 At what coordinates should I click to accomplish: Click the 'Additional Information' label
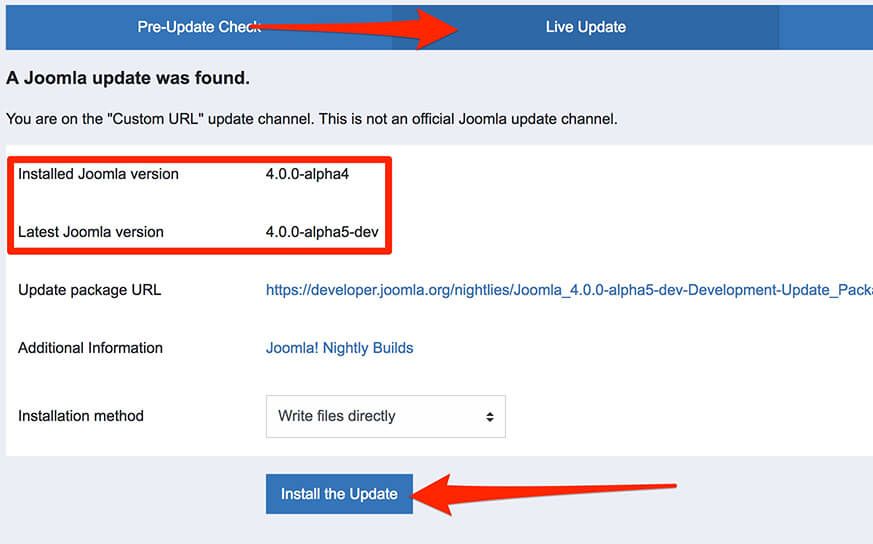91,348
